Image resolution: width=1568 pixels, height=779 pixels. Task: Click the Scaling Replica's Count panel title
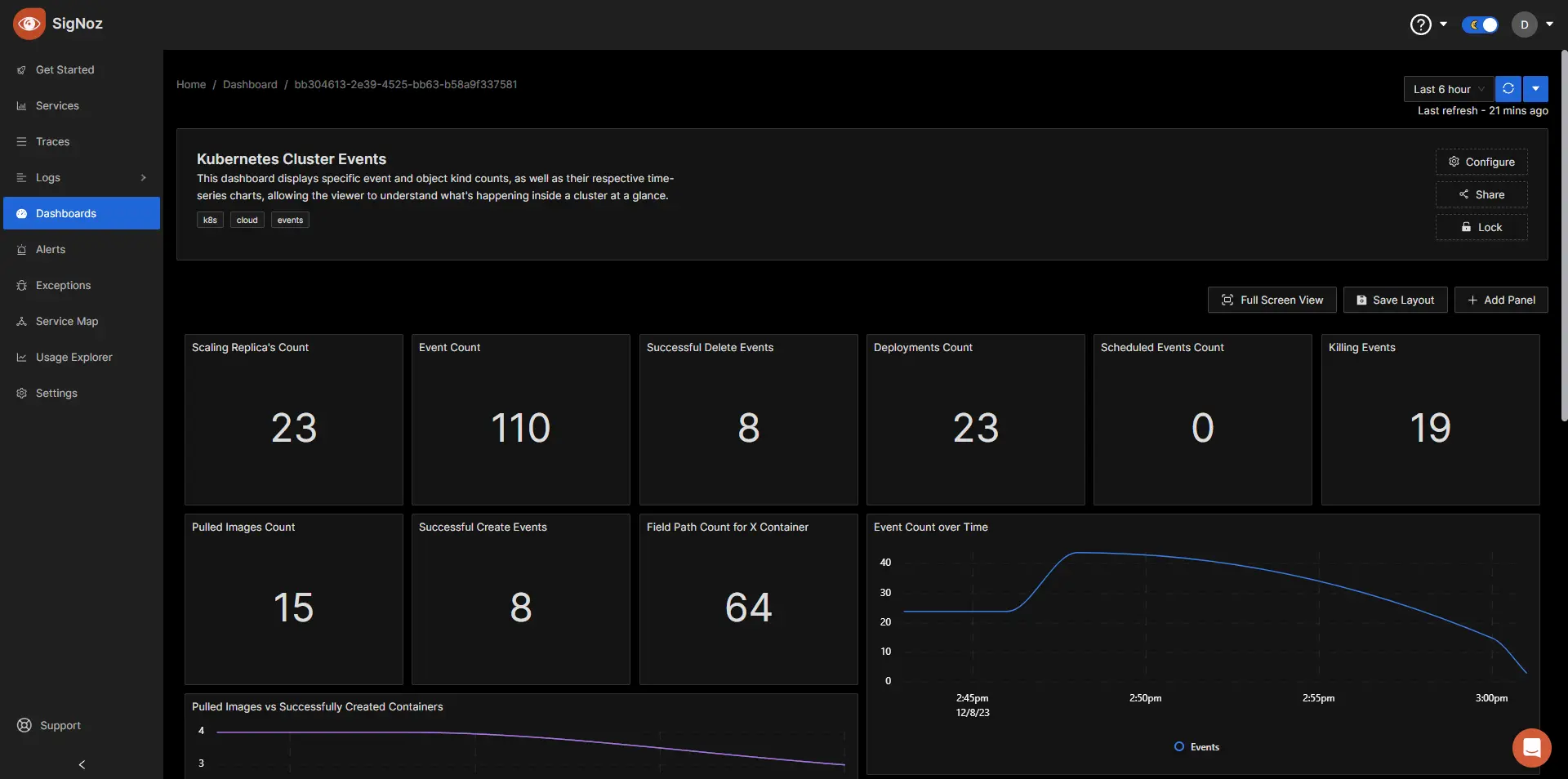[x=250, y=347]
